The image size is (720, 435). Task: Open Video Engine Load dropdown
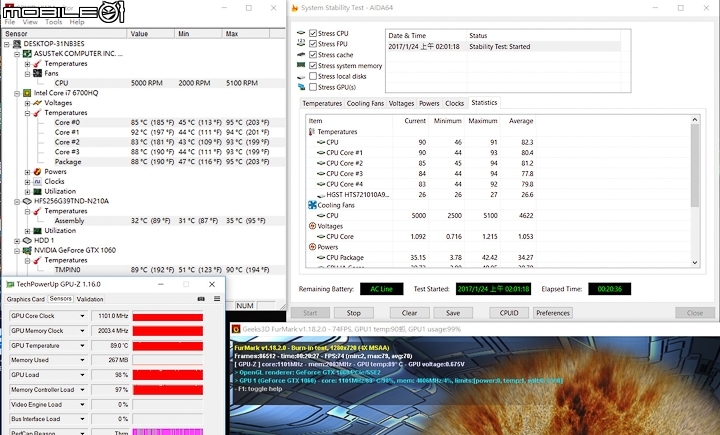pos(83,405)
